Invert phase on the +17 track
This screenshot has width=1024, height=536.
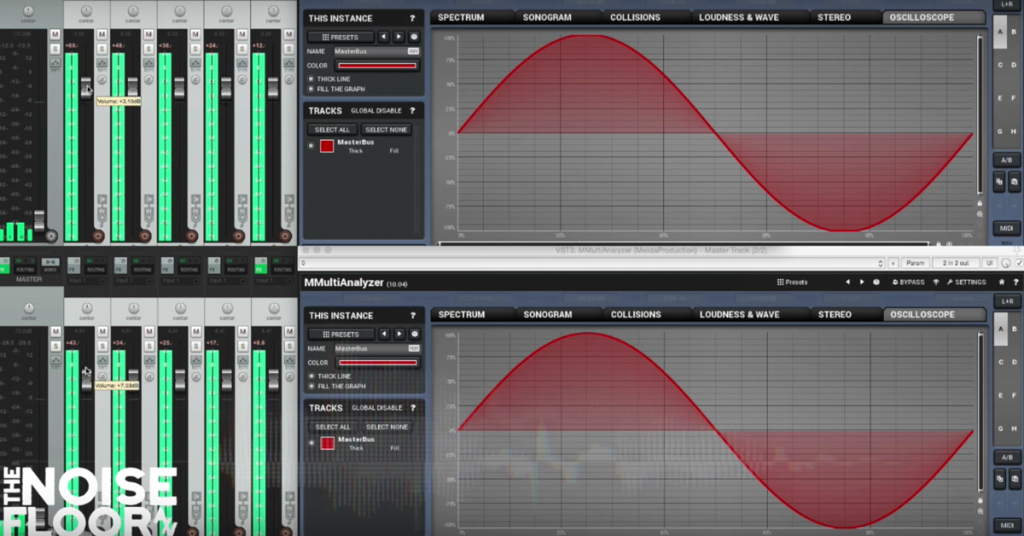242,377
